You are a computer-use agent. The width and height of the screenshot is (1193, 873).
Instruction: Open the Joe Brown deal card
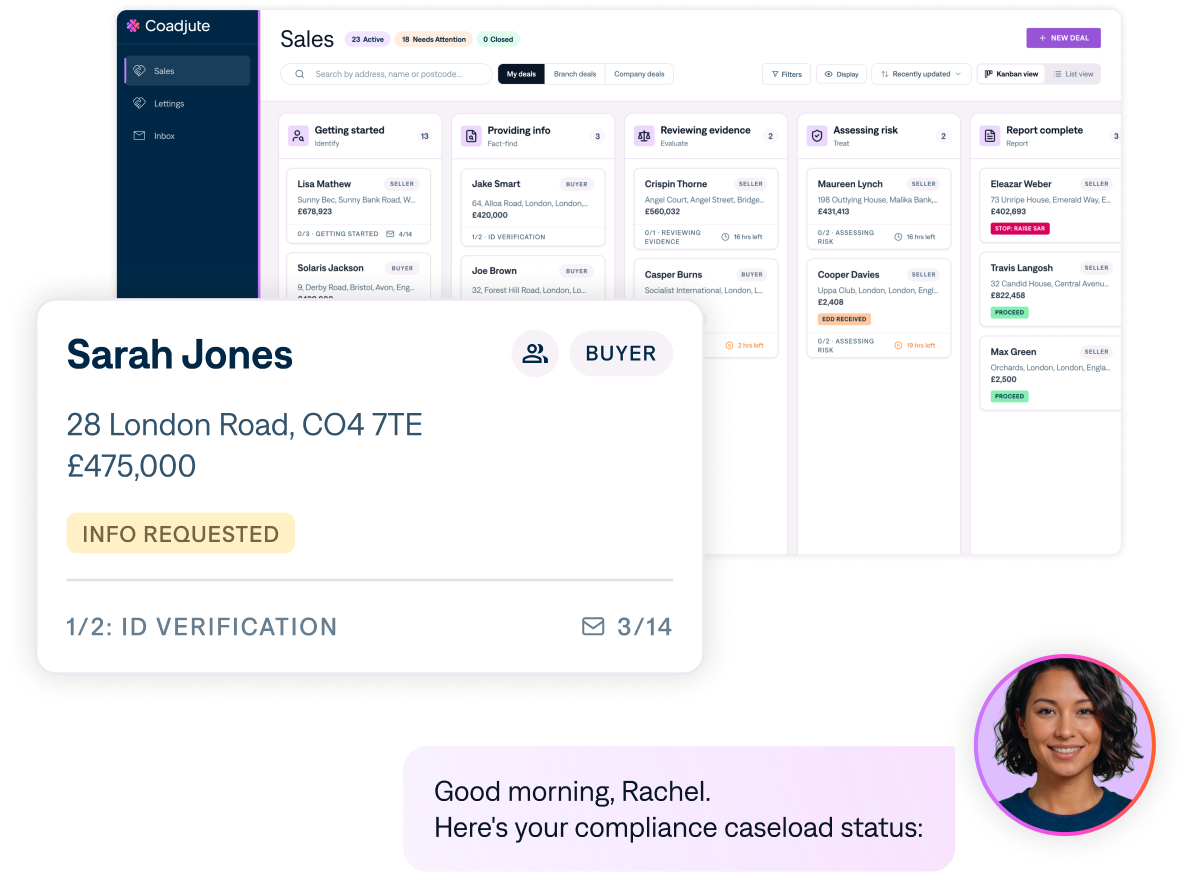533,277
